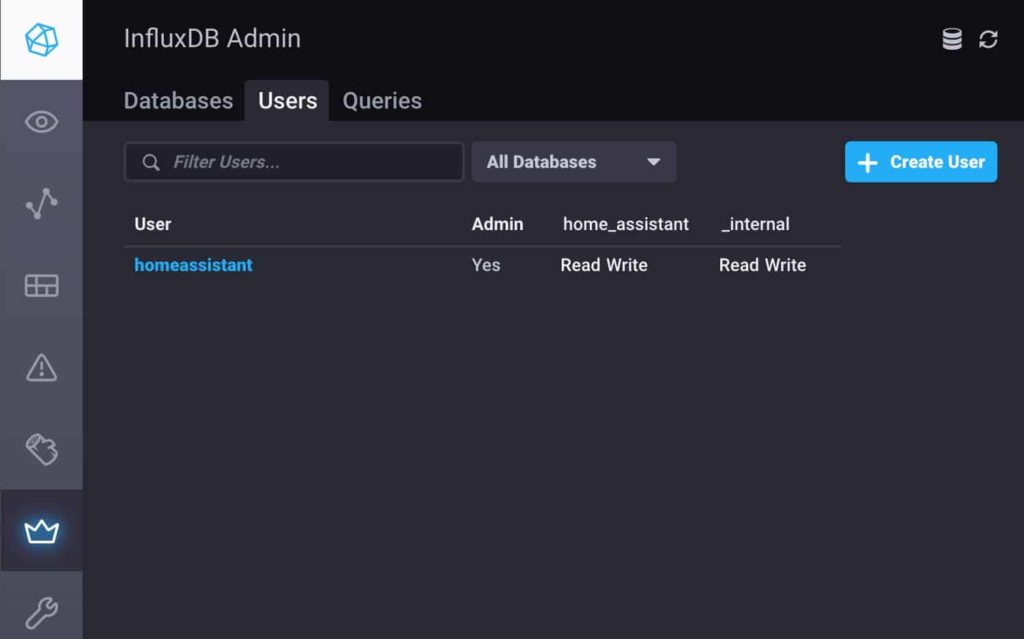Select the InfluxDB Admin crown icon

point(41,531)
